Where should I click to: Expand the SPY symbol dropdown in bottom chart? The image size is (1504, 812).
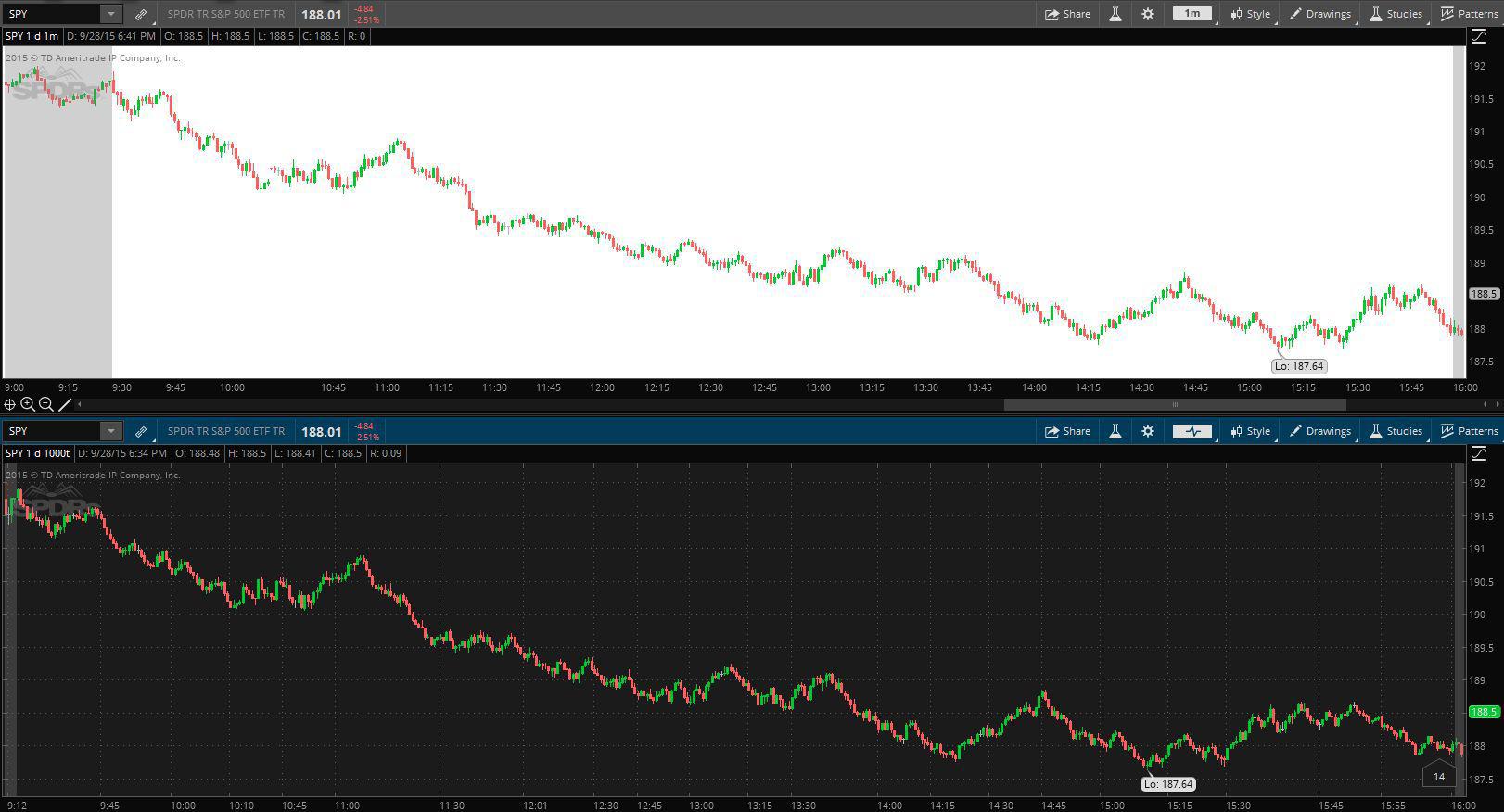click(110, 431)
